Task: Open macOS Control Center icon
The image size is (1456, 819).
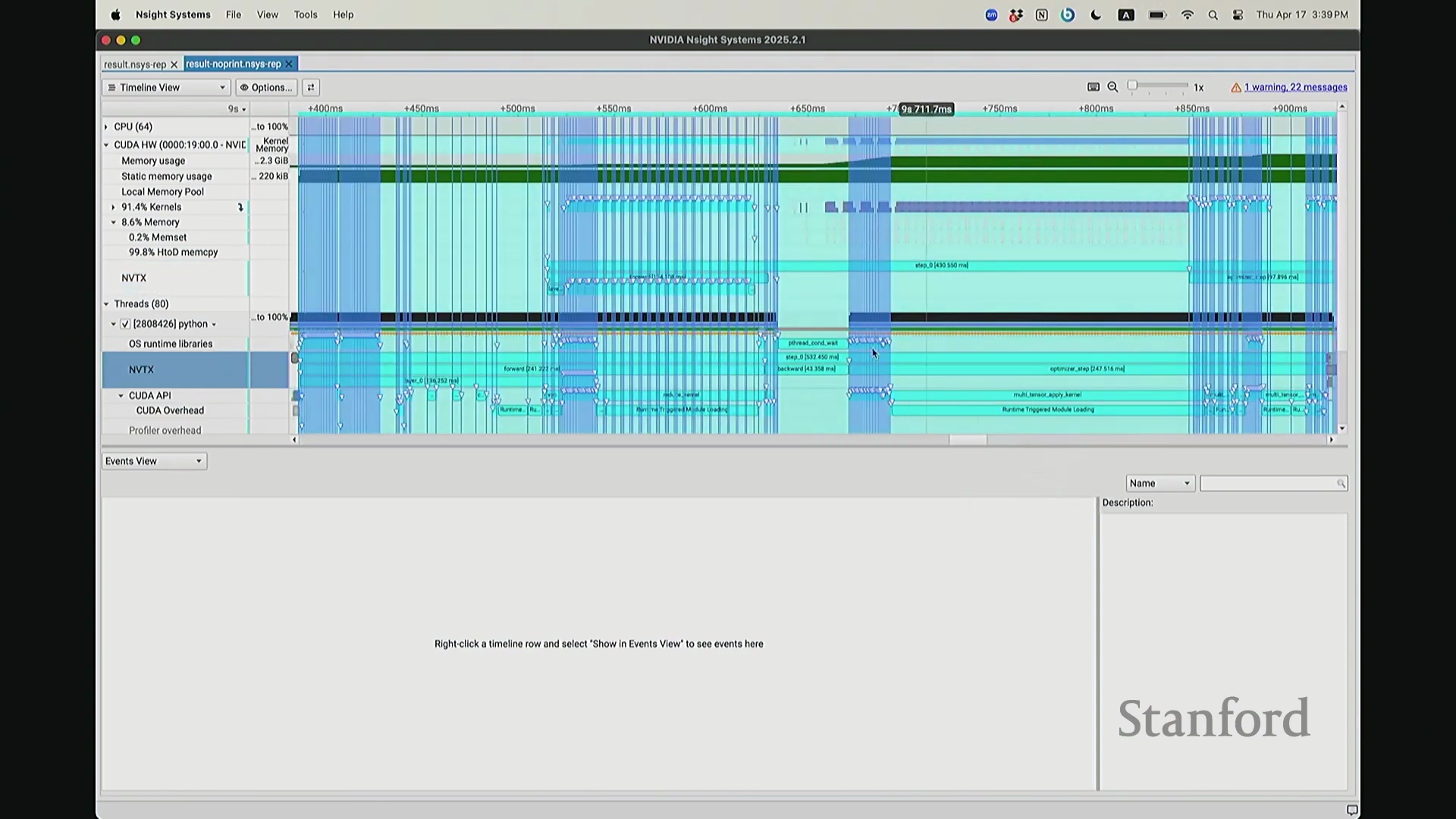Action: tap(1238, 15)
